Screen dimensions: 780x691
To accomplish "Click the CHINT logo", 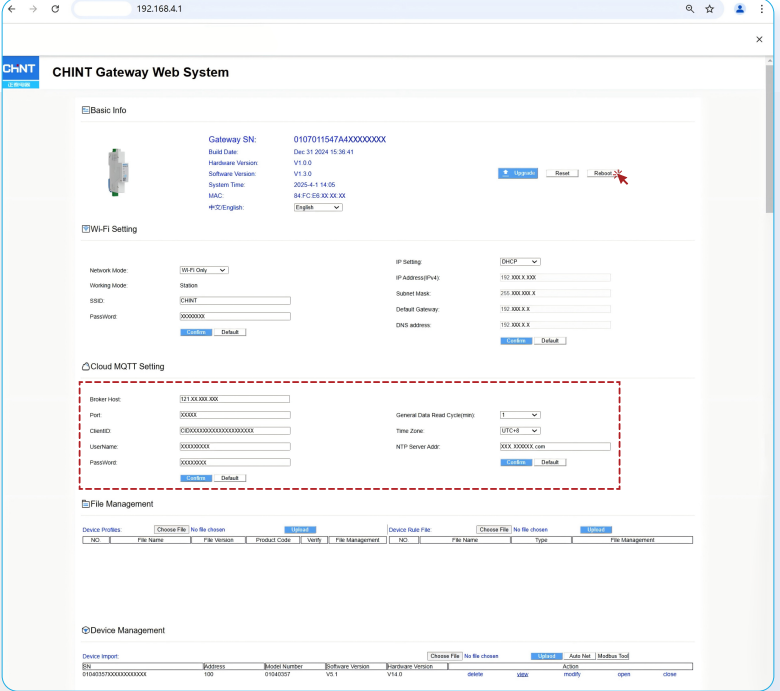I will [20, 72].
